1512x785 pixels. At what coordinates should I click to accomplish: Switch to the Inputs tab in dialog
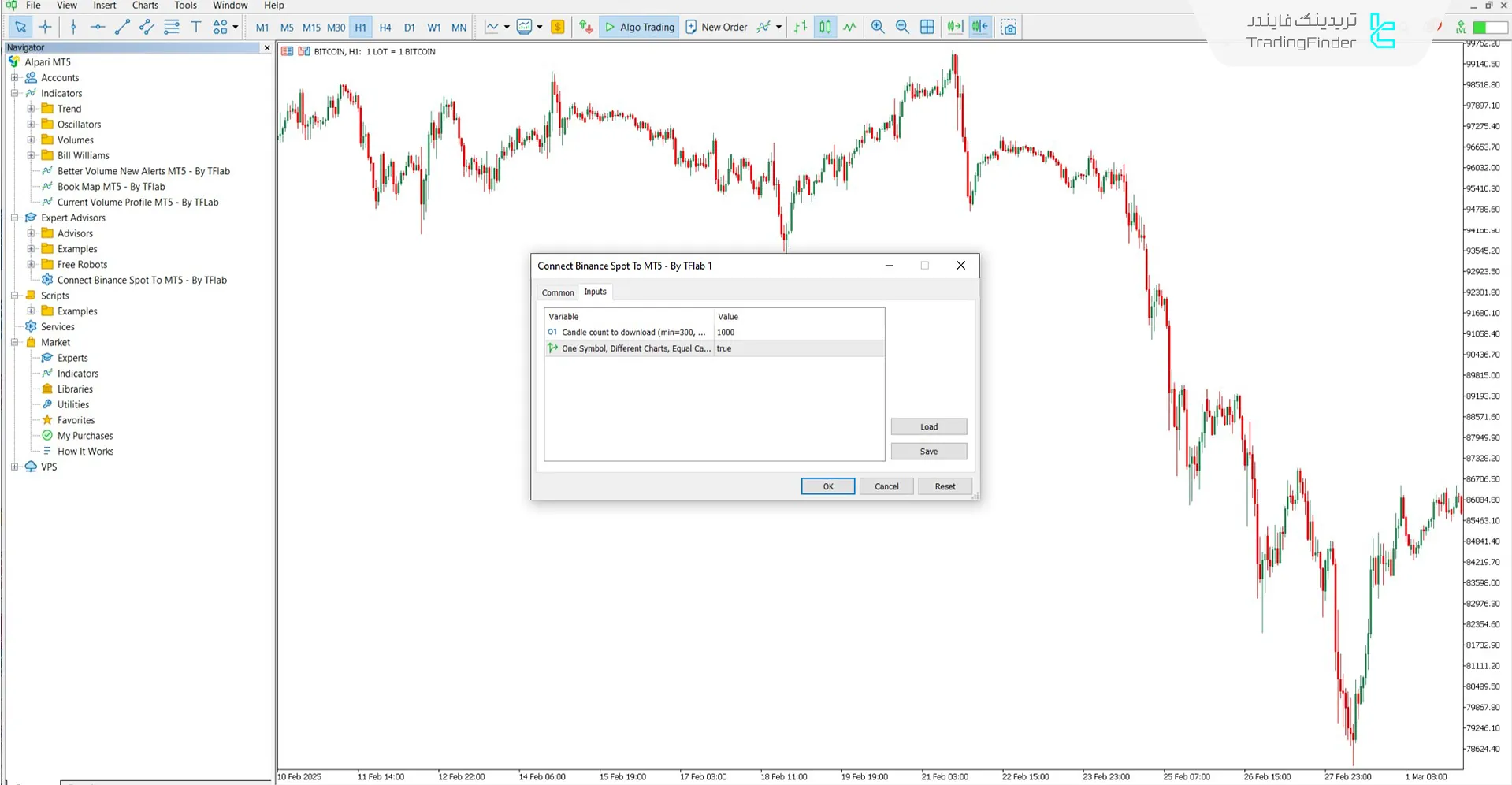click(595, 292)
